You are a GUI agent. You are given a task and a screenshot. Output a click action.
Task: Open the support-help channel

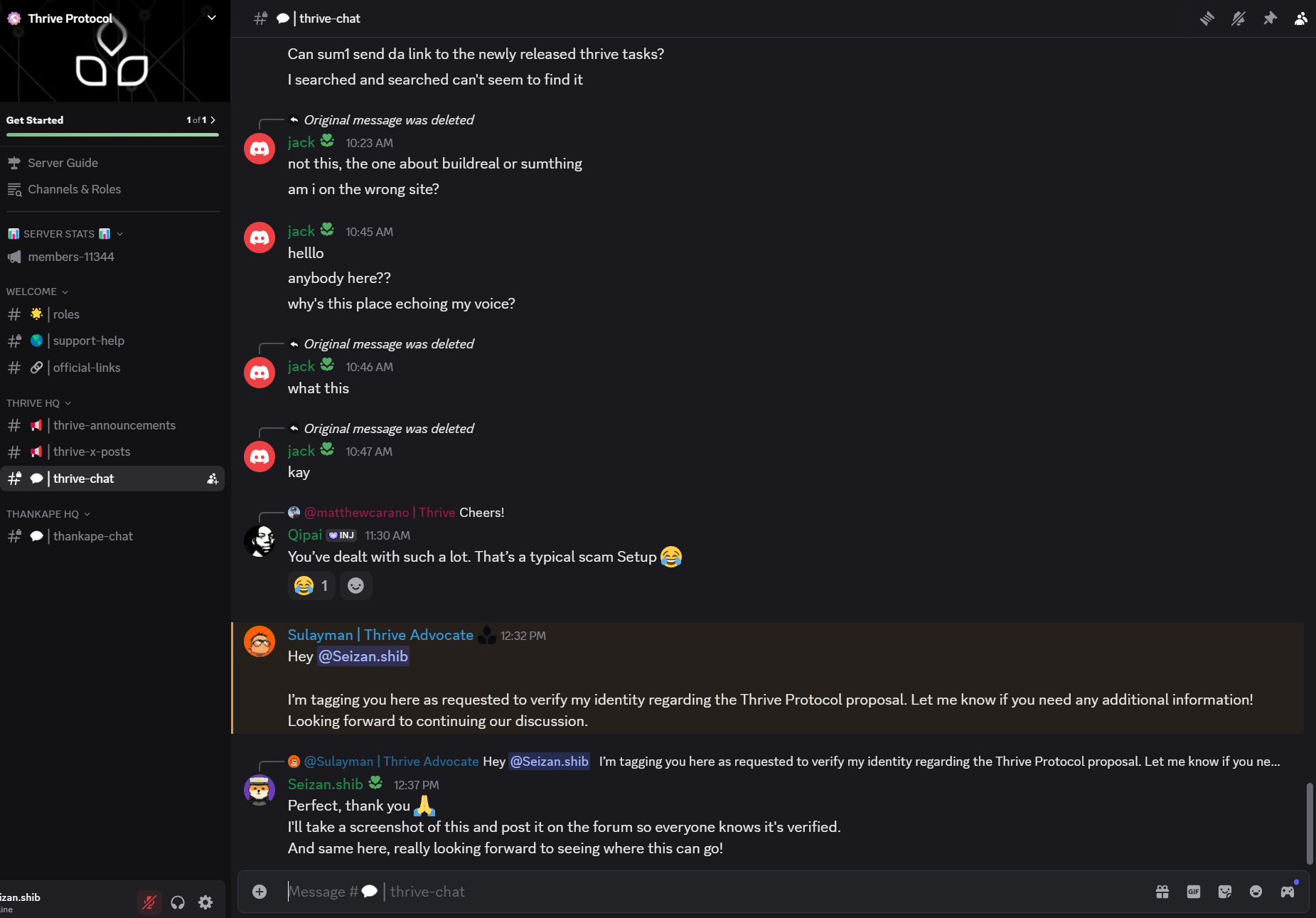[x=88, y=341]
